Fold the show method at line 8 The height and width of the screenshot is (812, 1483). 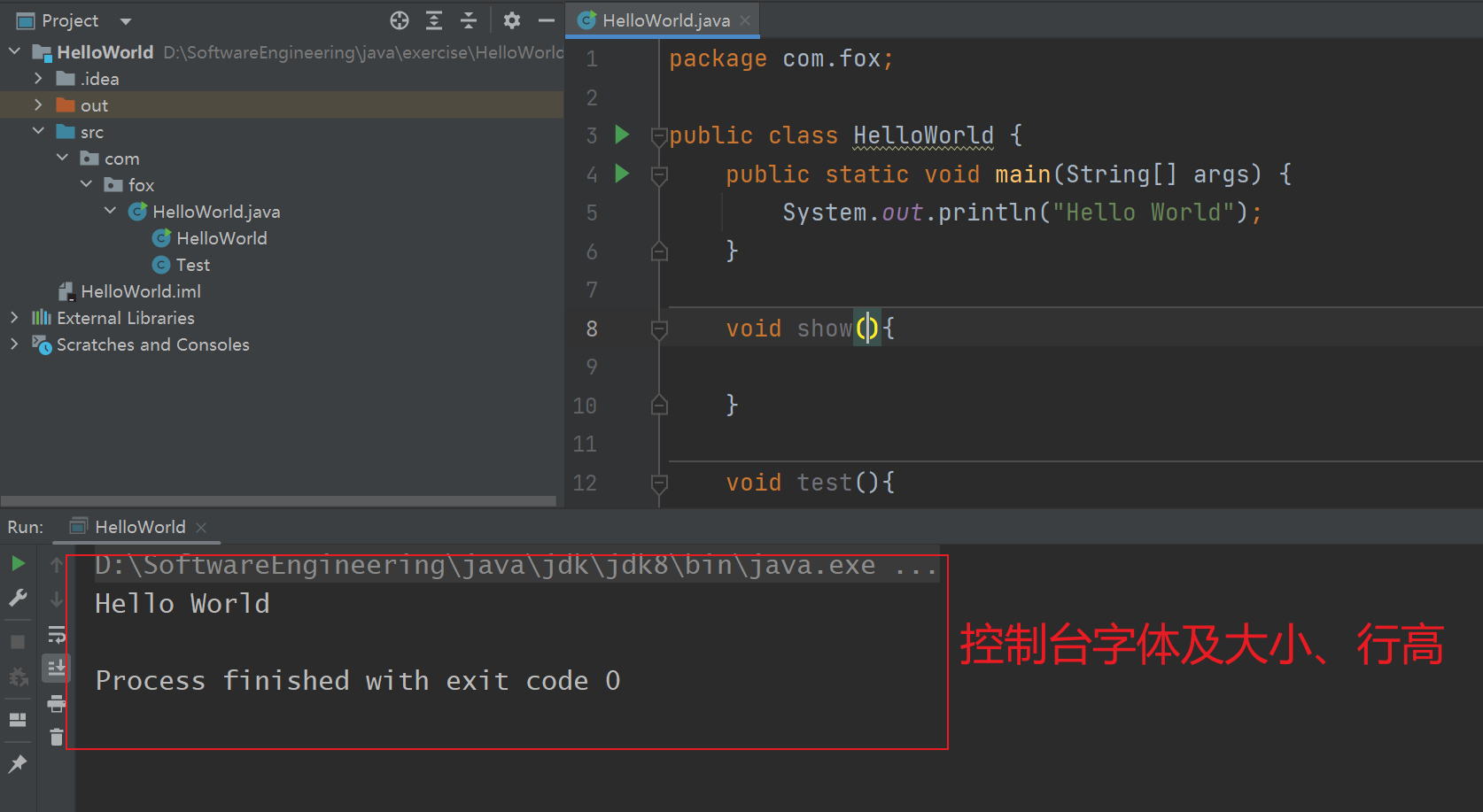659,329
